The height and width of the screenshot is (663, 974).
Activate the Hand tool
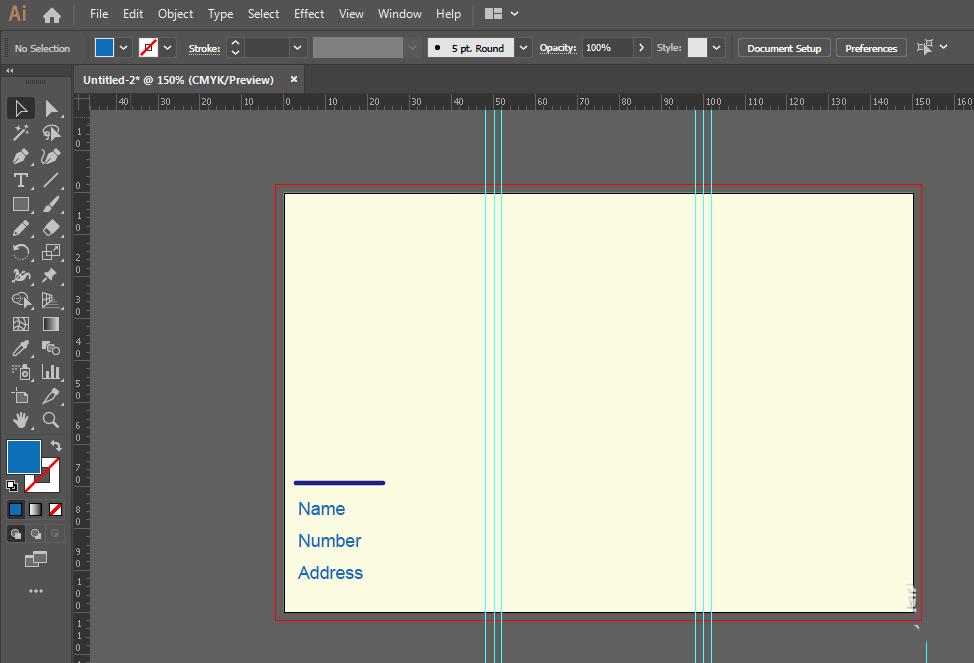click(20, 420)
